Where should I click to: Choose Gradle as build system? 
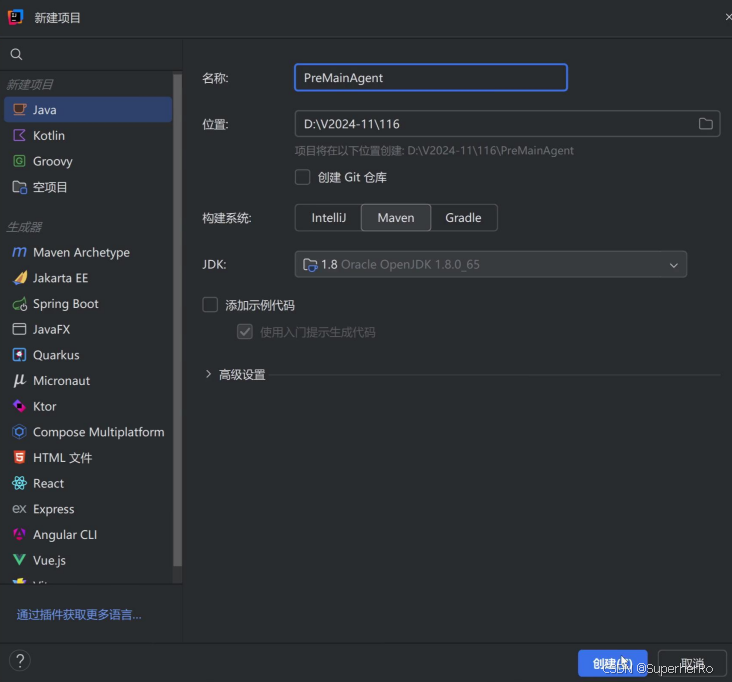(463, 218)
